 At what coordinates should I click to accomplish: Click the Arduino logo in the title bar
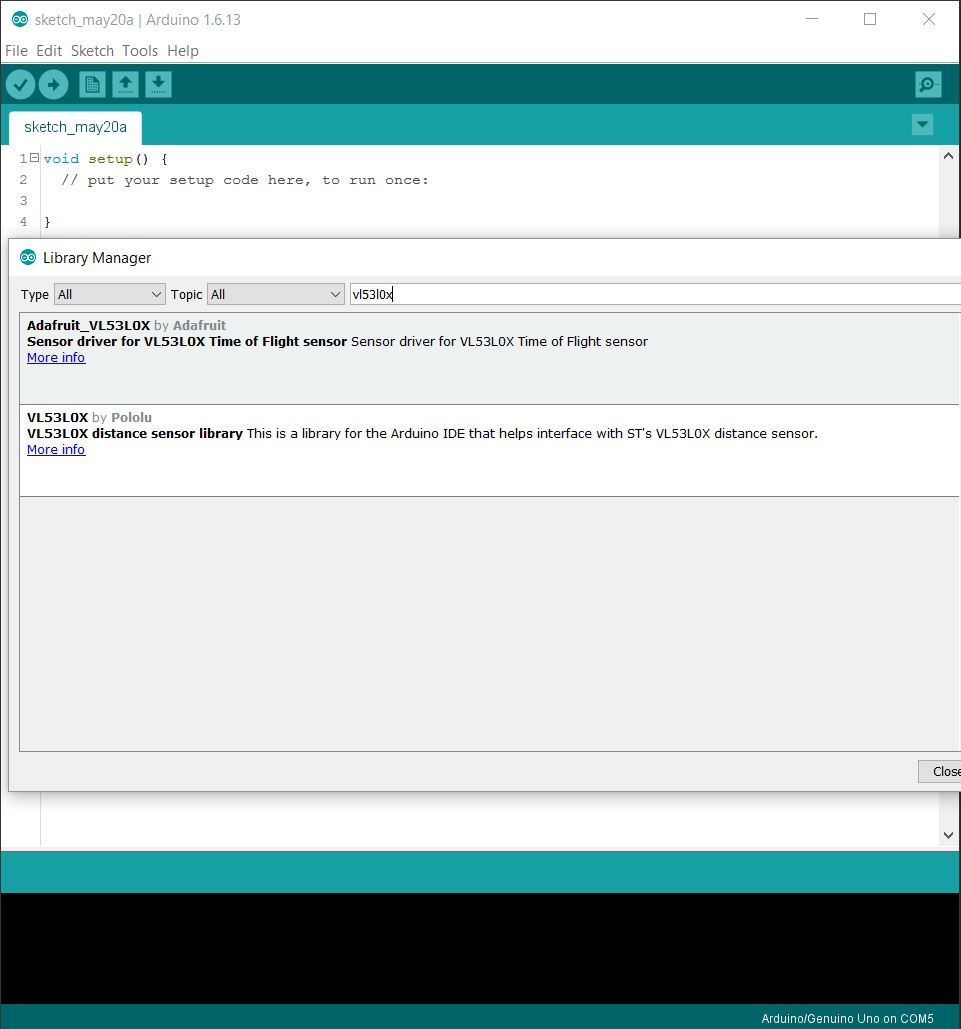pos(20,20)
